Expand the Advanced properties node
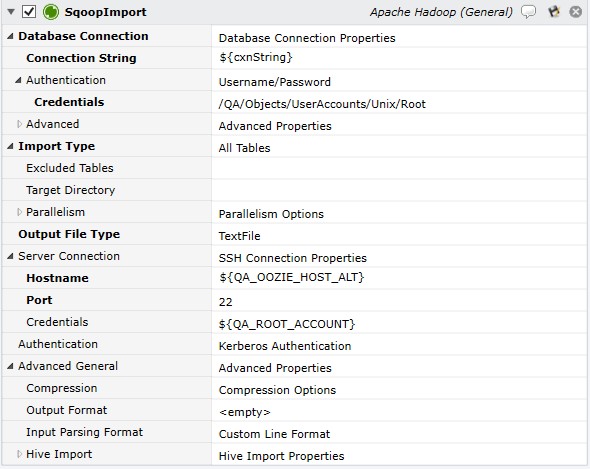Image resolution: width=590 pixels, height=469 pixels. click(x=19, y=124)
